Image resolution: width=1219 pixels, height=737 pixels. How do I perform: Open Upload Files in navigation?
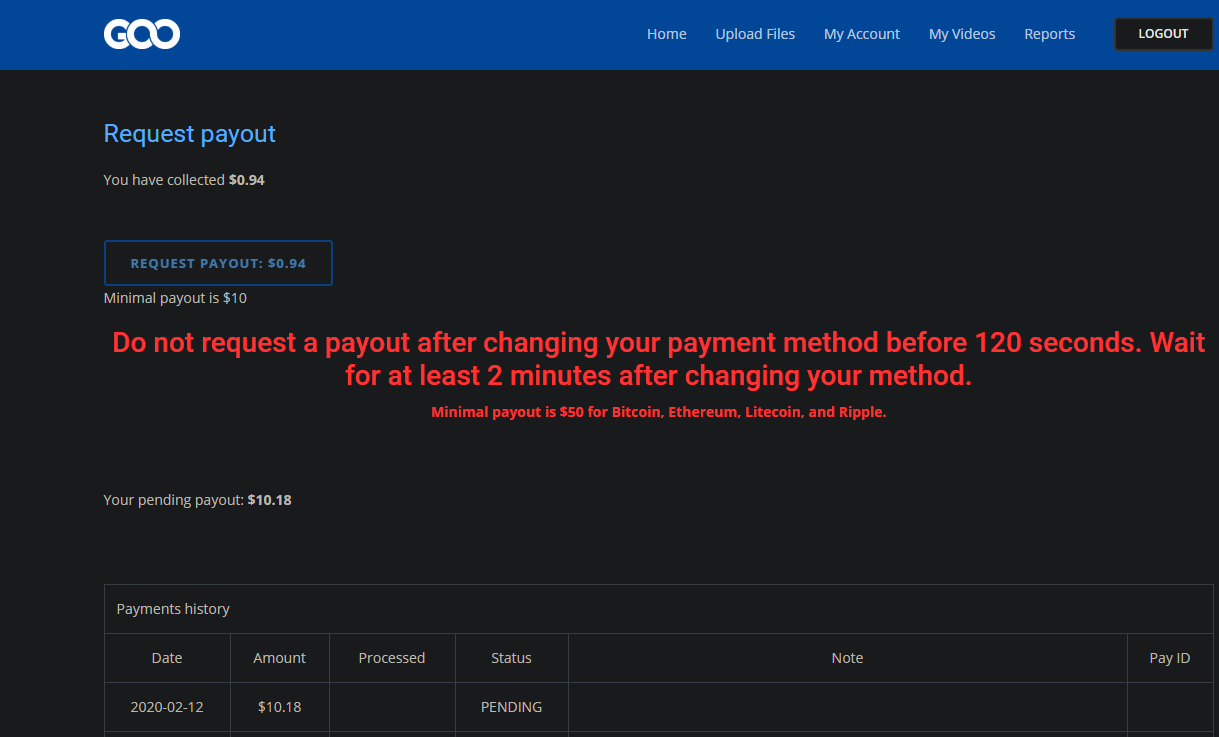755,34
